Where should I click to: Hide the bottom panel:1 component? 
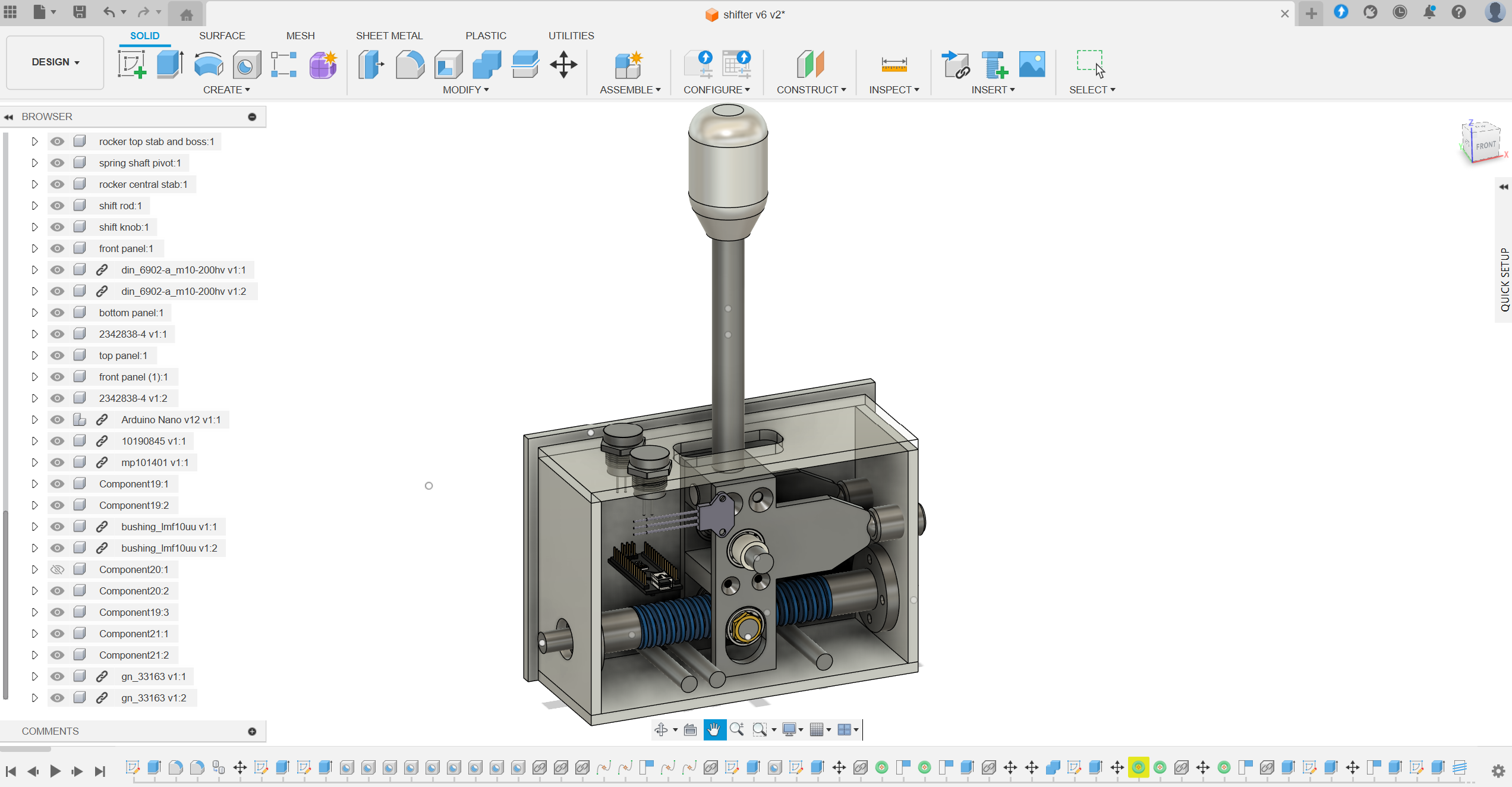(57, 312)
